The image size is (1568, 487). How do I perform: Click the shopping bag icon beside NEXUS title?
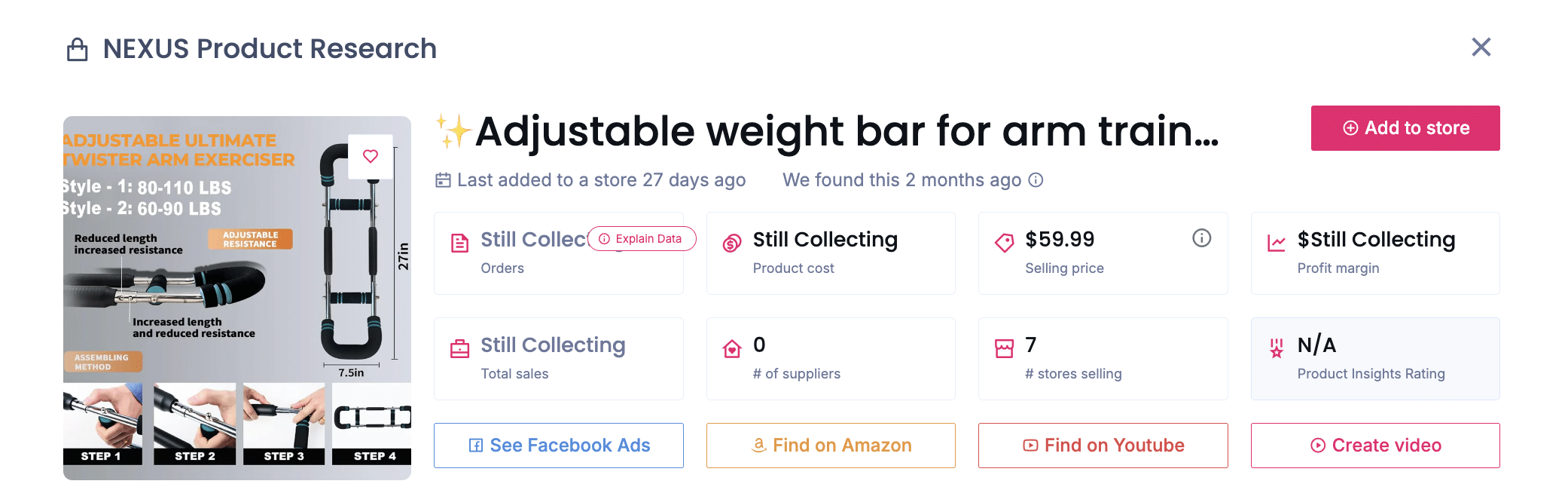click(x=78, y=50)
